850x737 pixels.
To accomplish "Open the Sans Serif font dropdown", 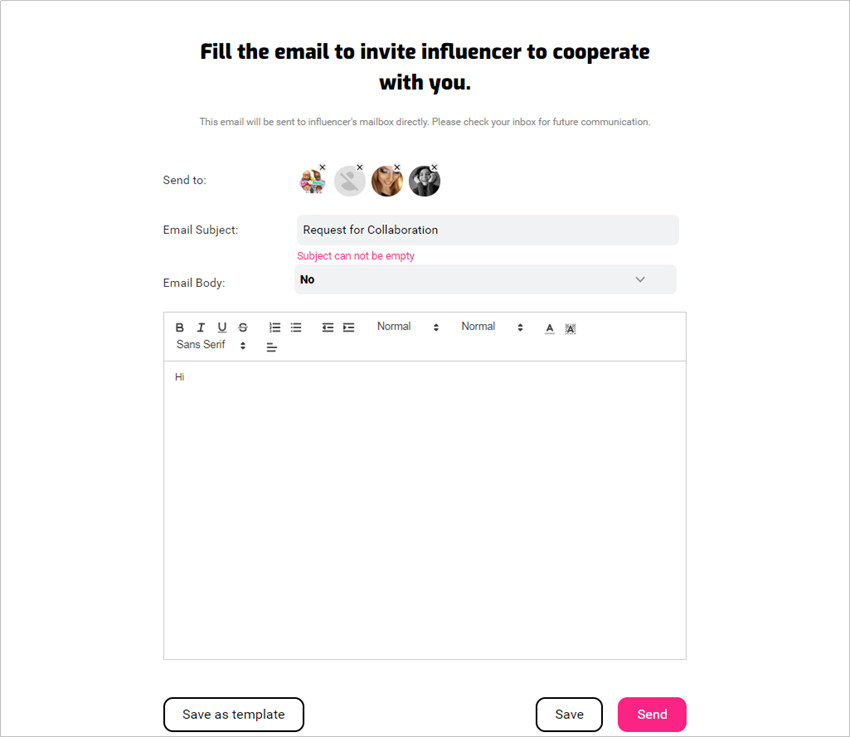I will click(211, 345).
